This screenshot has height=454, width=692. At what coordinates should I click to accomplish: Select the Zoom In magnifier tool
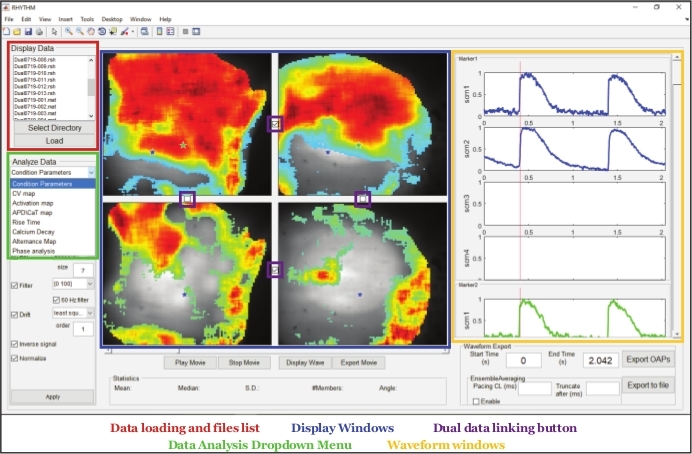(69, 31)
